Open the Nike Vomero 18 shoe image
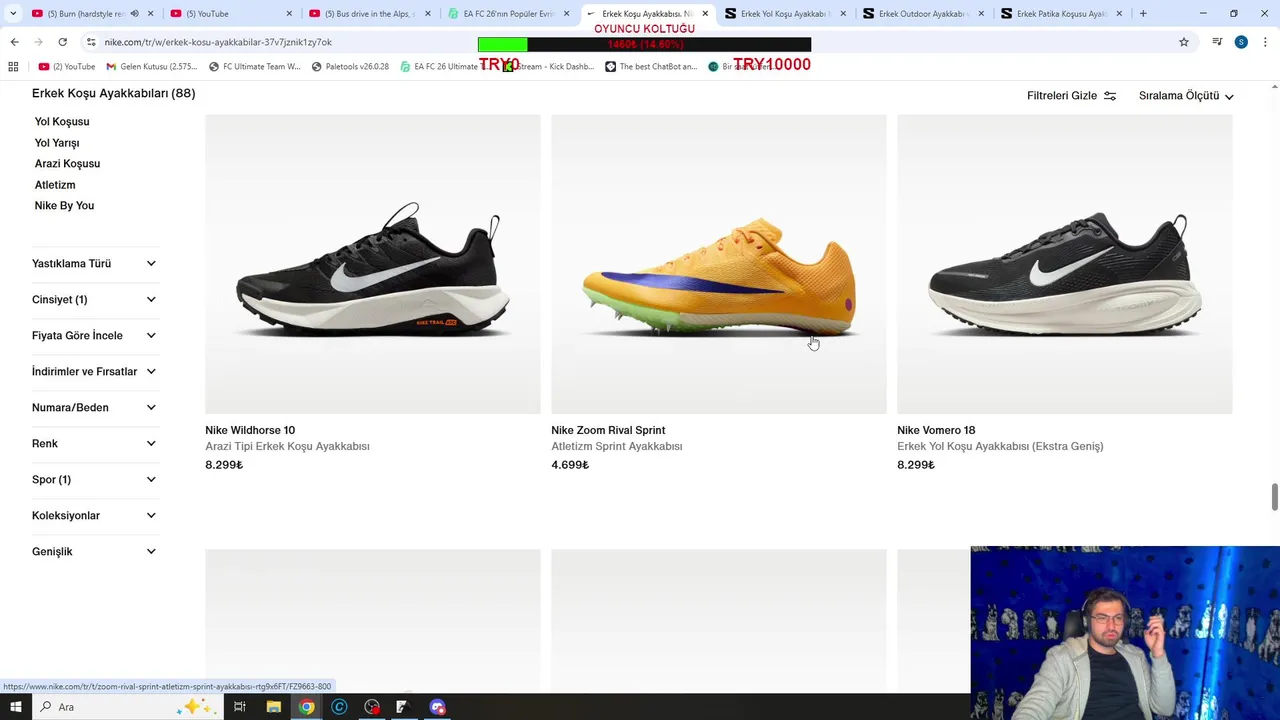The image size is (1280, 720). (1065, 264)
